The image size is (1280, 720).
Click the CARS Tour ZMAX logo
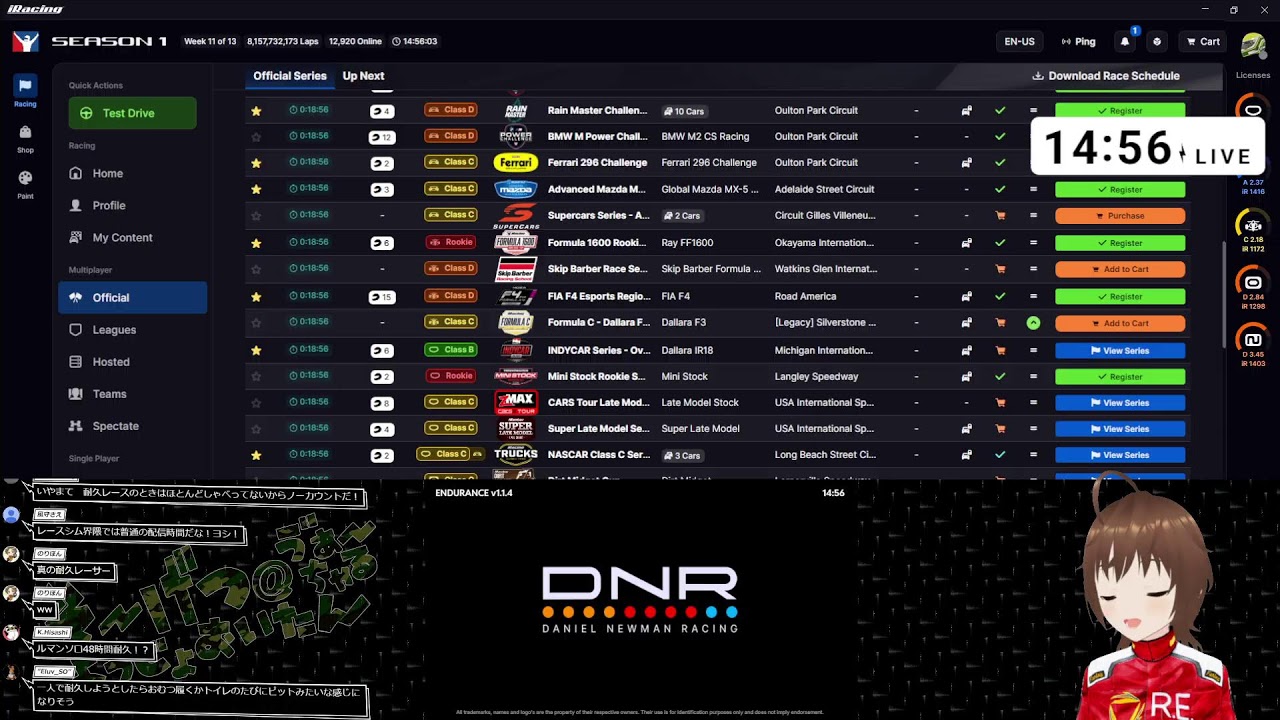516,403
